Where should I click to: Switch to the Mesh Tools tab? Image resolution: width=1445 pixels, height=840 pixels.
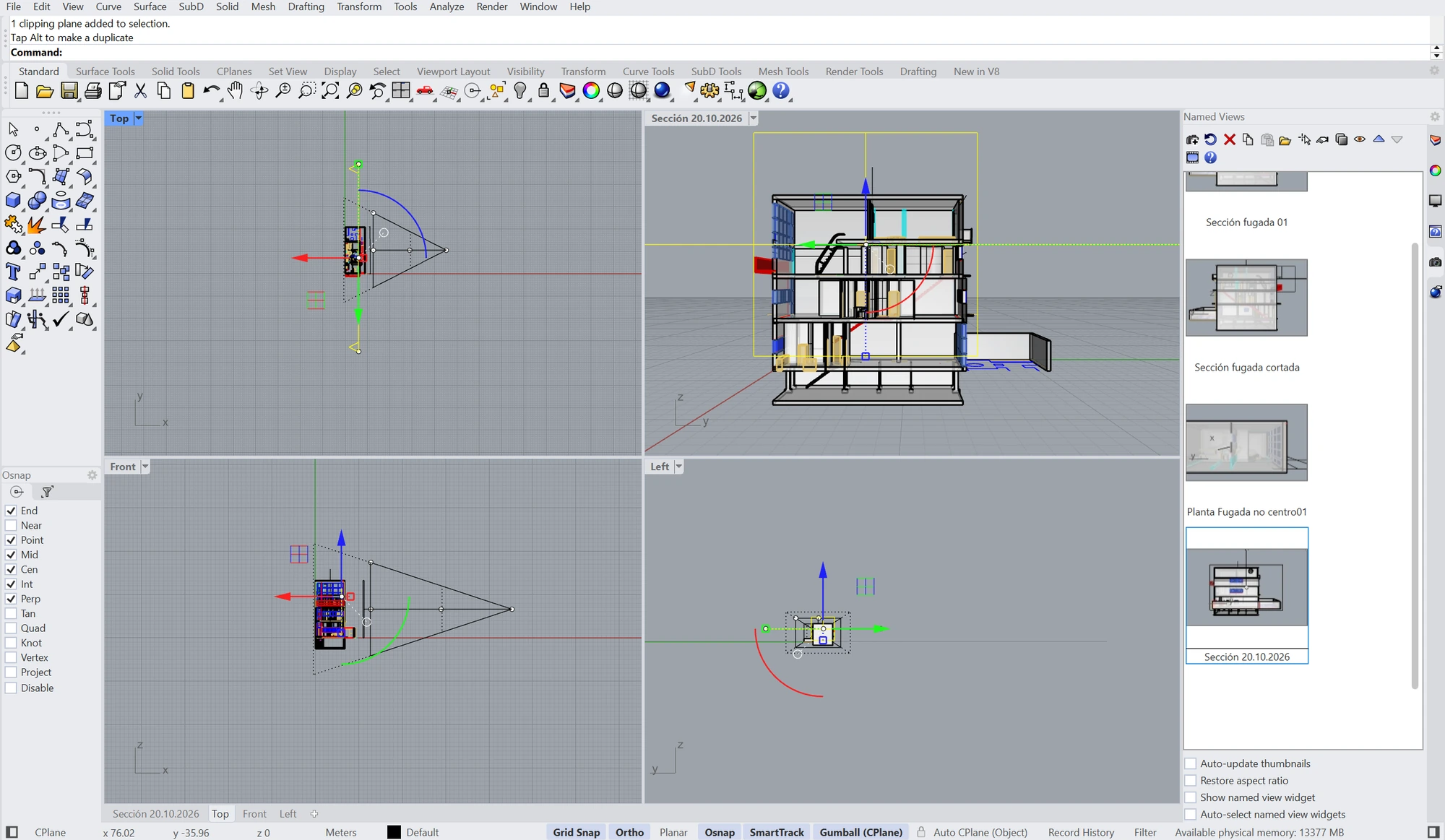[783, 72]
